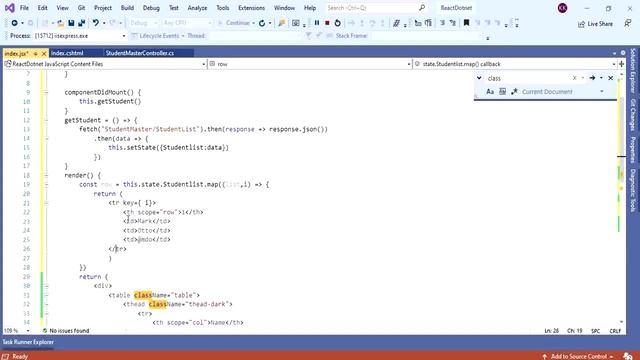The image size is (640, 360).
Task: Collapse the getStudent code block
Action: (x=46, y=120)
